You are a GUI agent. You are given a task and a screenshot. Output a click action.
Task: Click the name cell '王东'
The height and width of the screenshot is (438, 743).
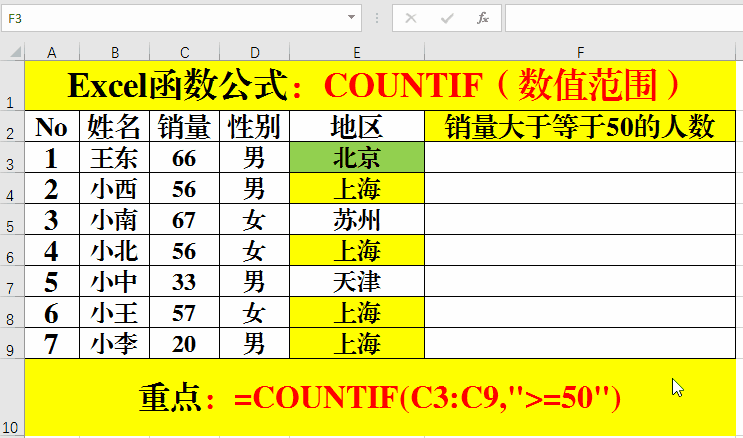click(115, 157)
